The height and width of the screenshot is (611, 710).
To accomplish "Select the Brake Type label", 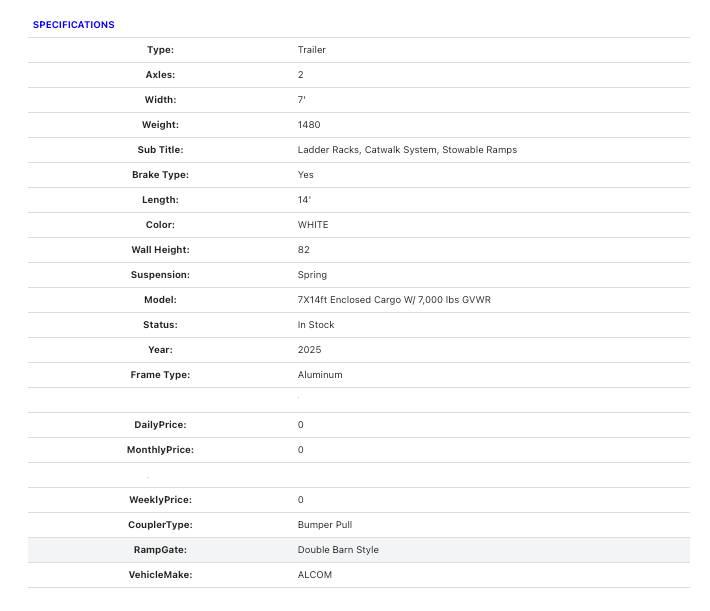I will pos(160,175).
